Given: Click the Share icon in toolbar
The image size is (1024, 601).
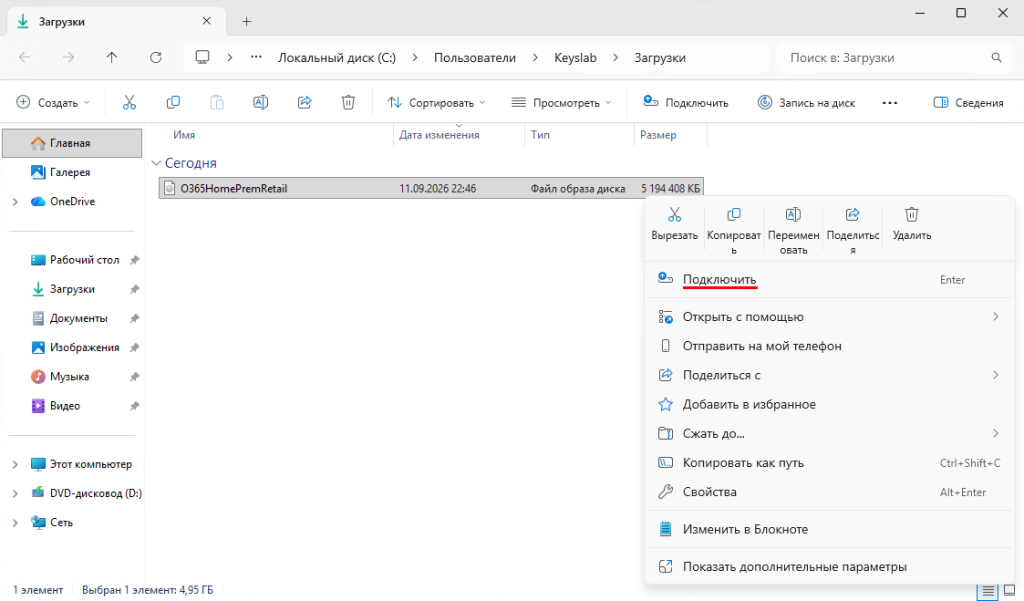Looking at the screenshot, I should [304, 103].
